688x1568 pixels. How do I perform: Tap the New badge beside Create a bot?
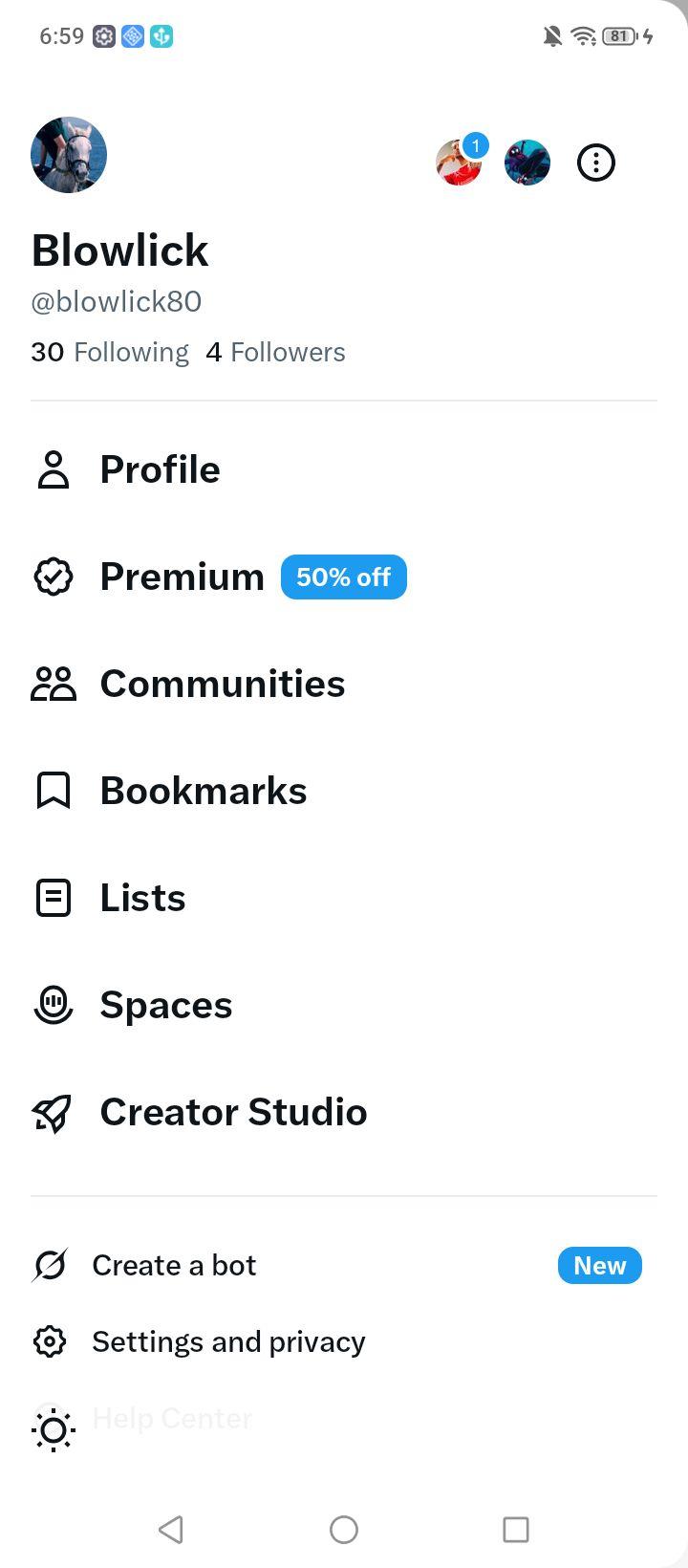[x=600, y=1266]
